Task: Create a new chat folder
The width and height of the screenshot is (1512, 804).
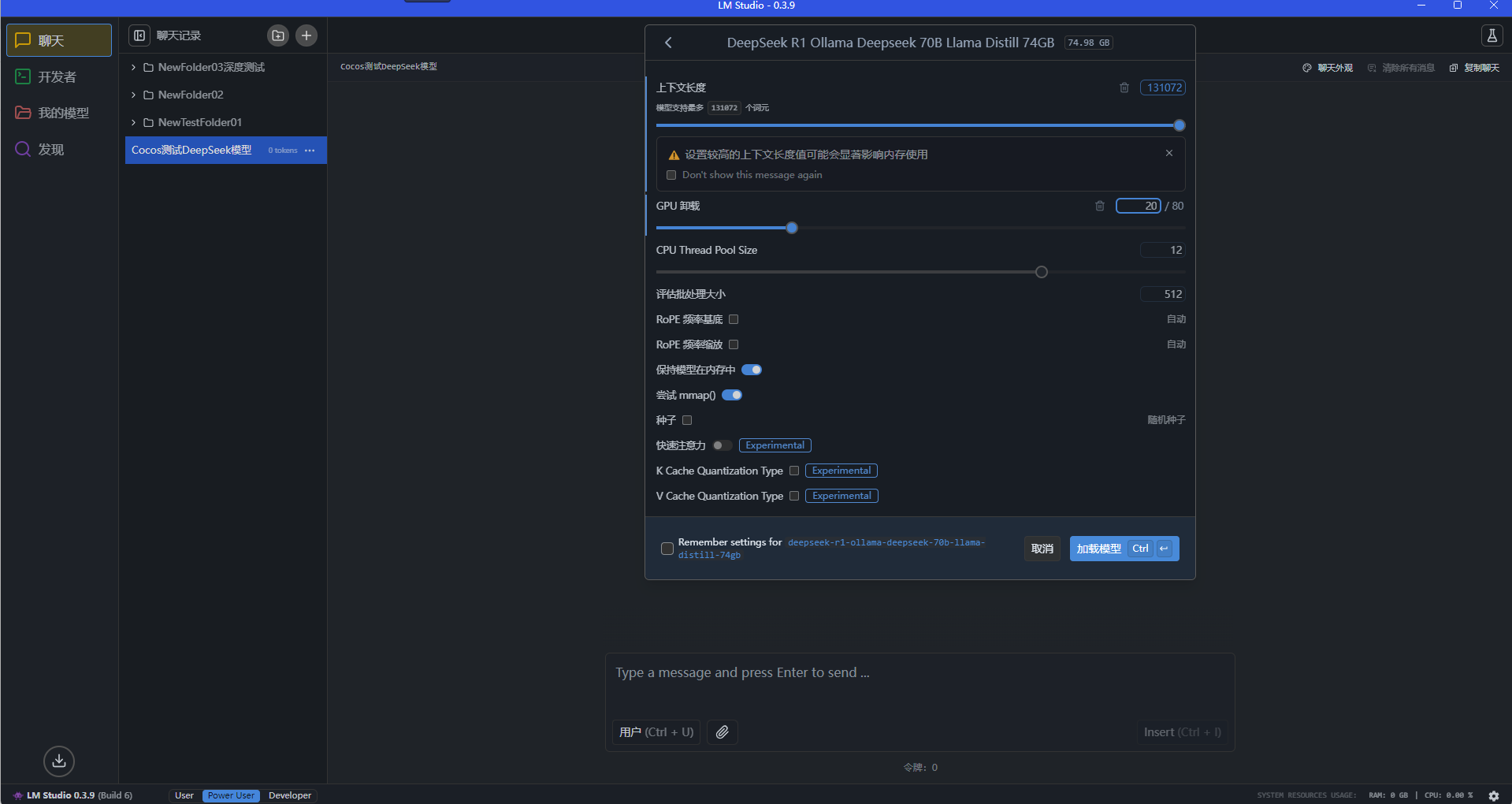Action: [x=278, y=35]
